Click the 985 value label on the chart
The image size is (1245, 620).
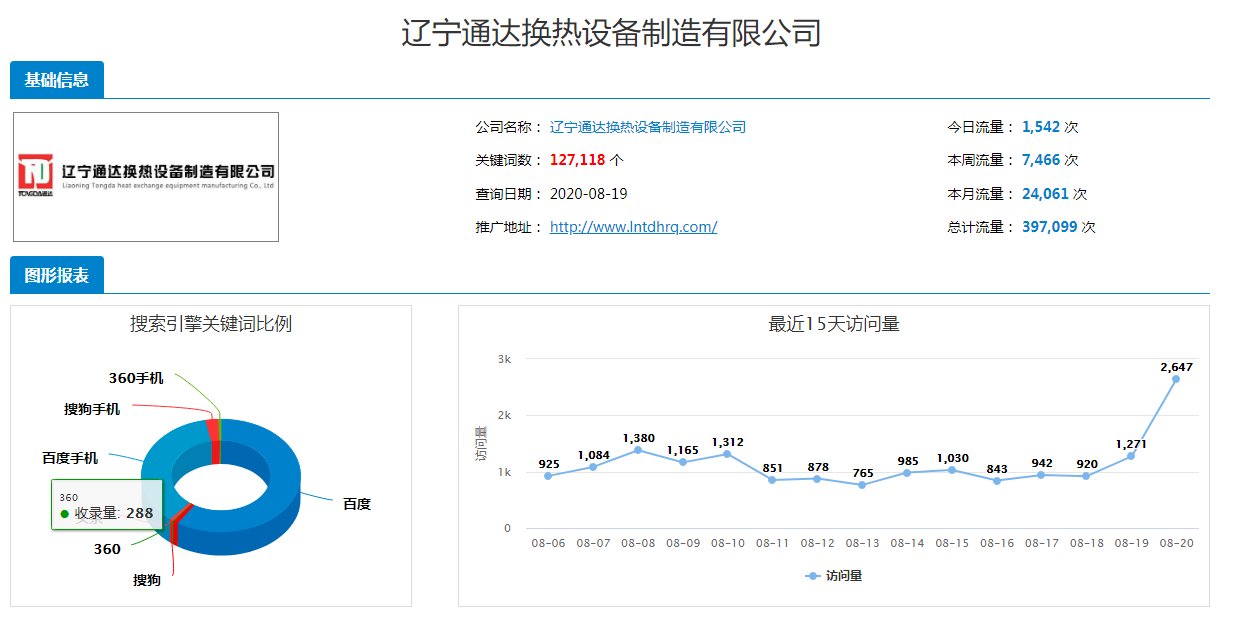(x=907, y=461)
